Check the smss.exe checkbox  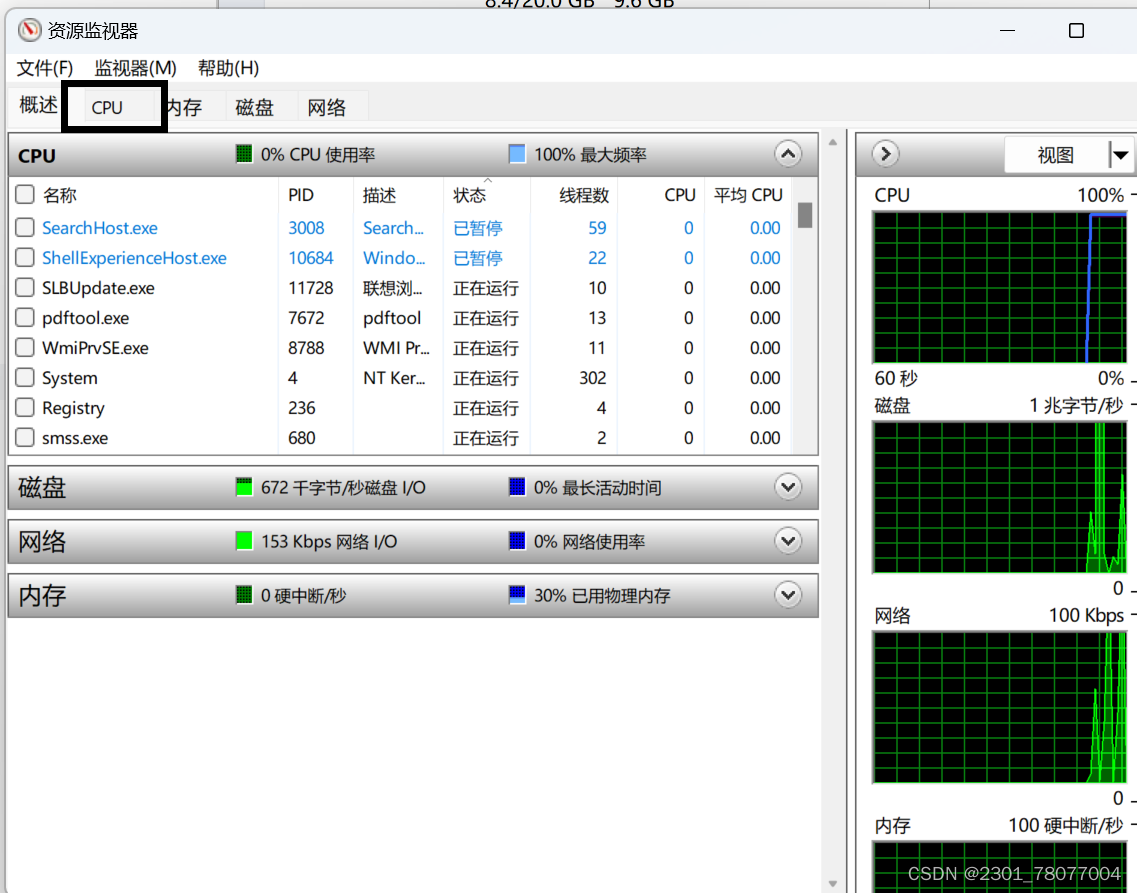(x=25, y=438)
